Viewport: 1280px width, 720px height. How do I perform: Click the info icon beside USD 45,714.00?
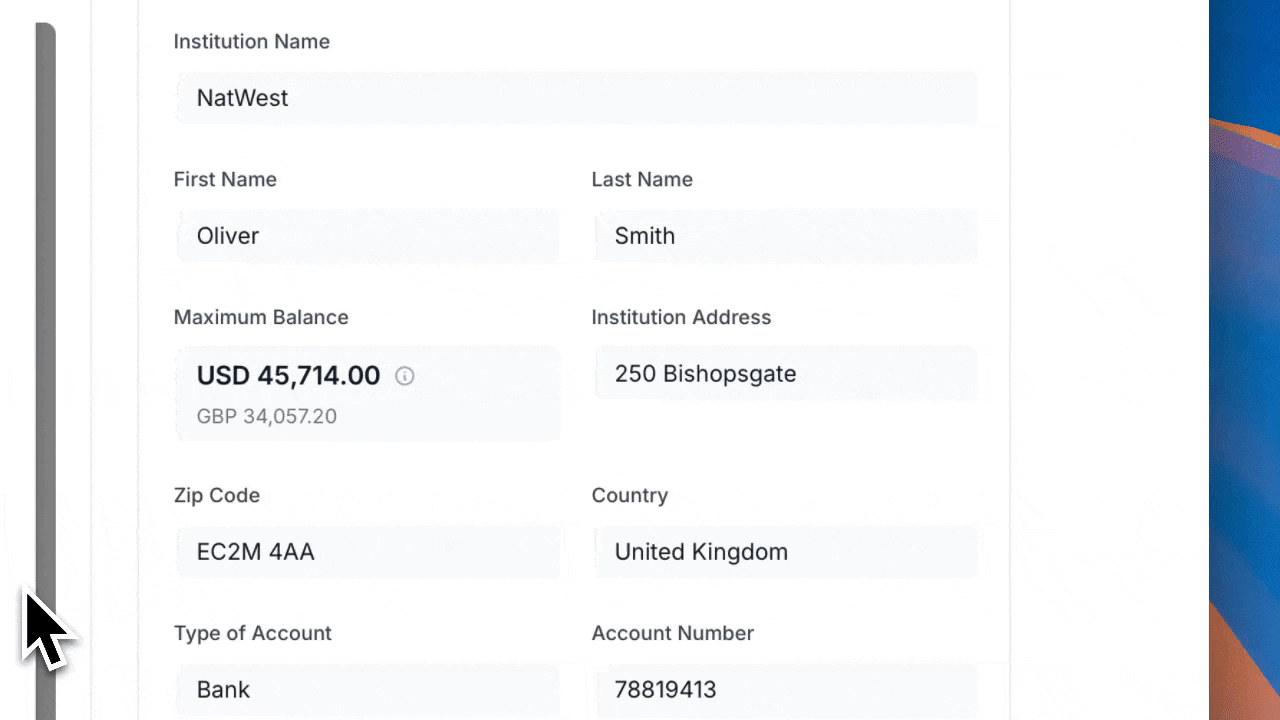(x=405, y=376)
